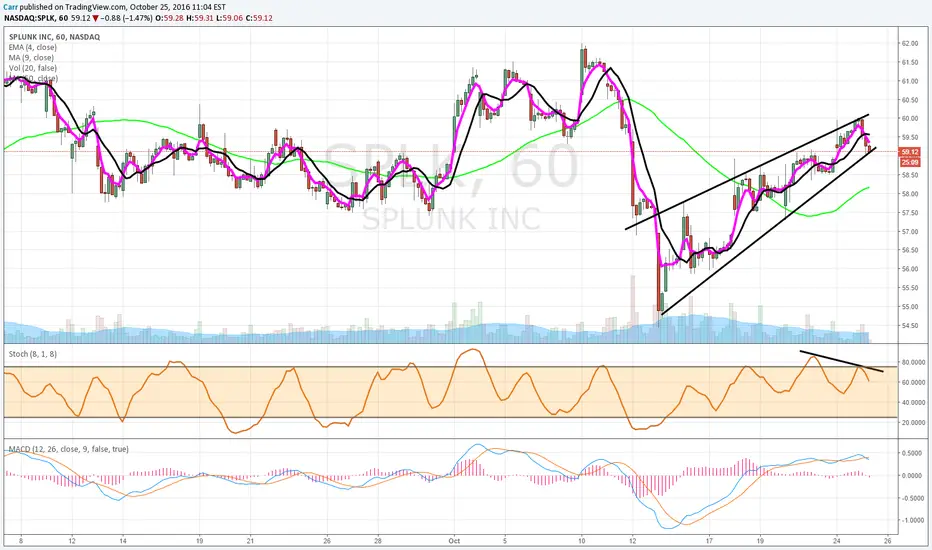This screenshot has width=932, height=550.
Task: Click the '8' date axis label
Action: tap(21, 541)
